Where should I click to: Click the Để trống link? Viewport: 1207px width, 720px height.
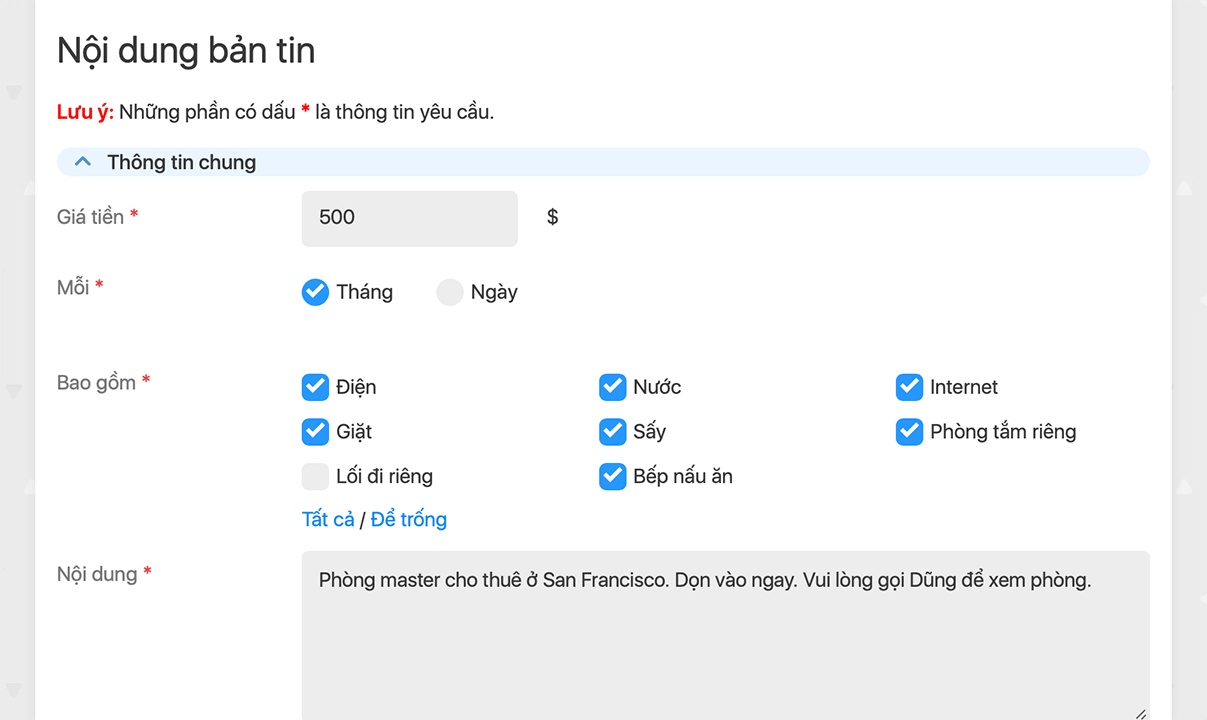point(408,519)
